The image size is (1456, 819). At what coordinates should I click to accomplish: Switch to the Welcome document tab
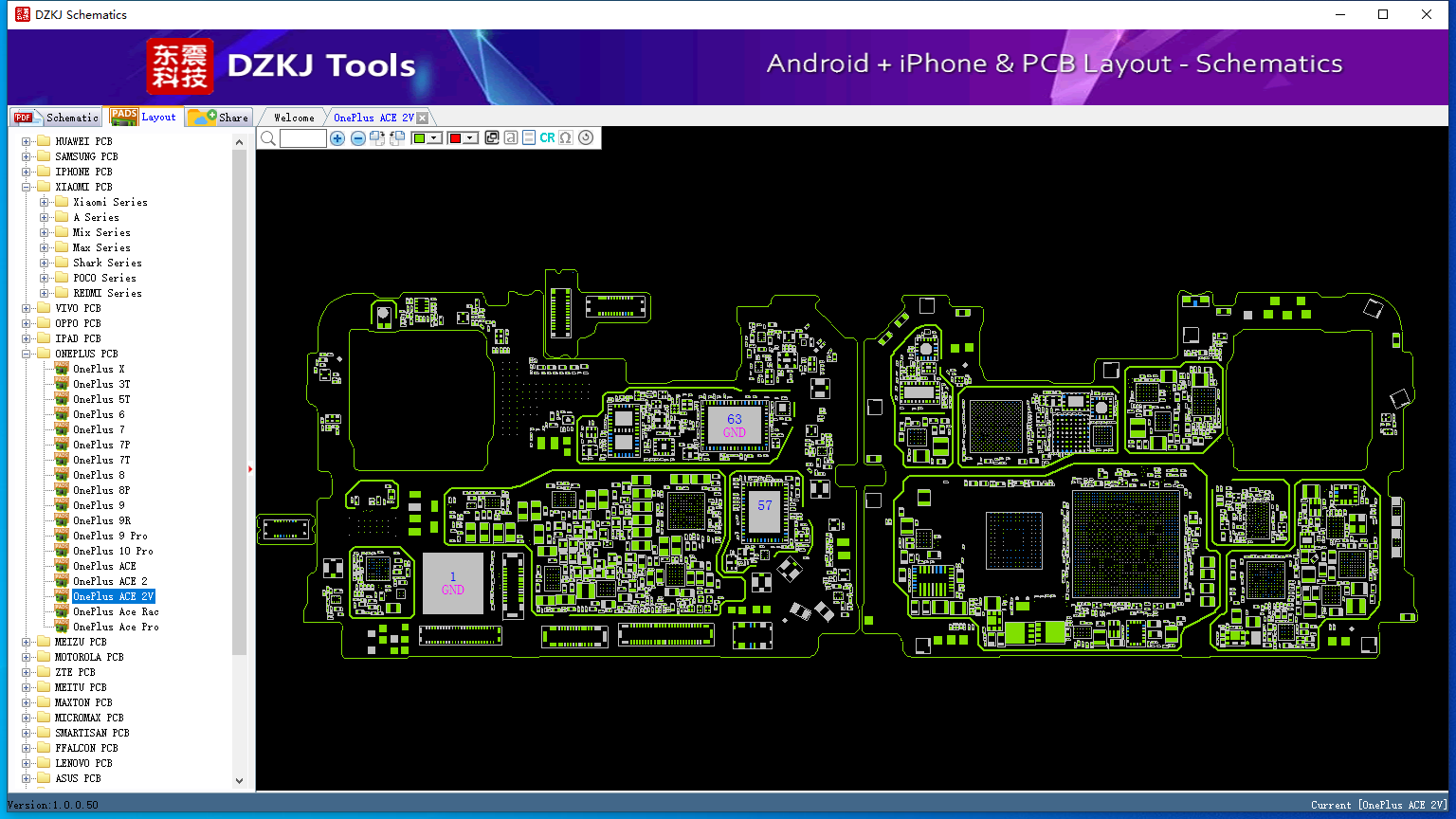(x=294, y=118)
